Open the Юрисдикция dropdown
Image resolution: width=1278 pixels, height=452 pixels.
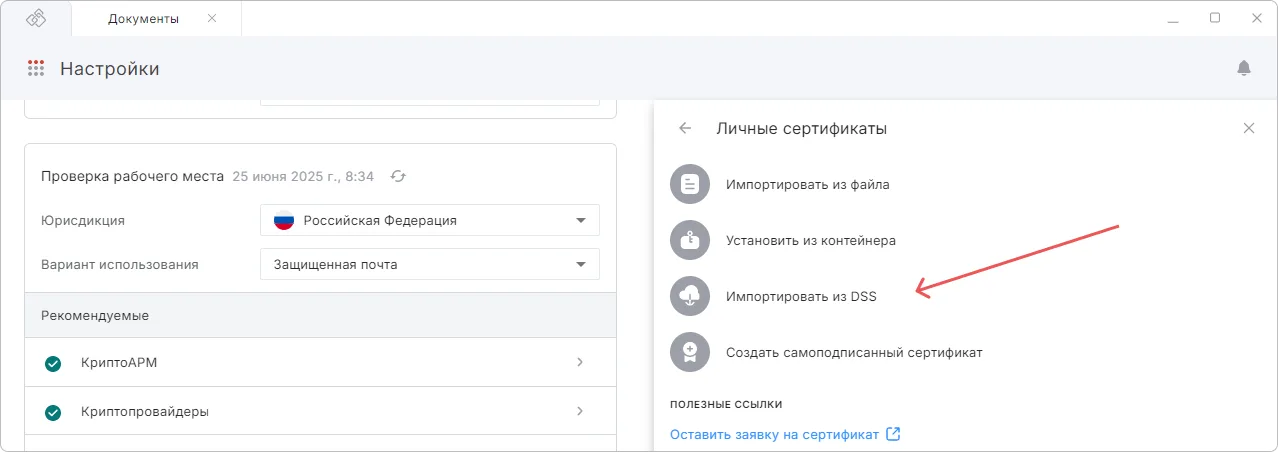(x=430, y=220)
